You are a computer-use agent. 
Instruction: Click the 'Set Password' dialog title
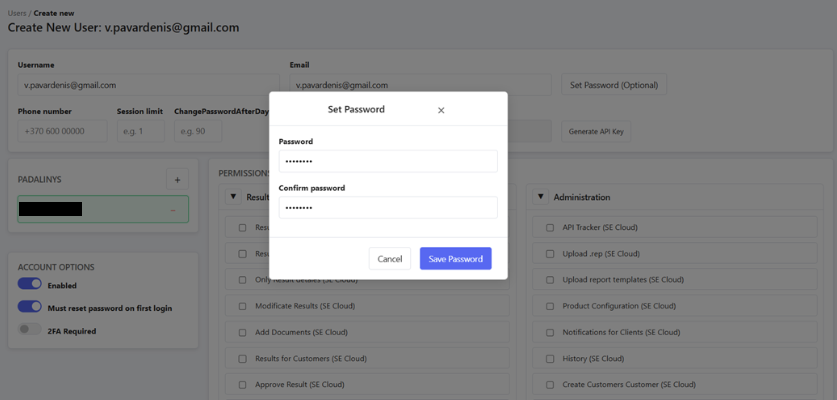(x=356, y=109)
